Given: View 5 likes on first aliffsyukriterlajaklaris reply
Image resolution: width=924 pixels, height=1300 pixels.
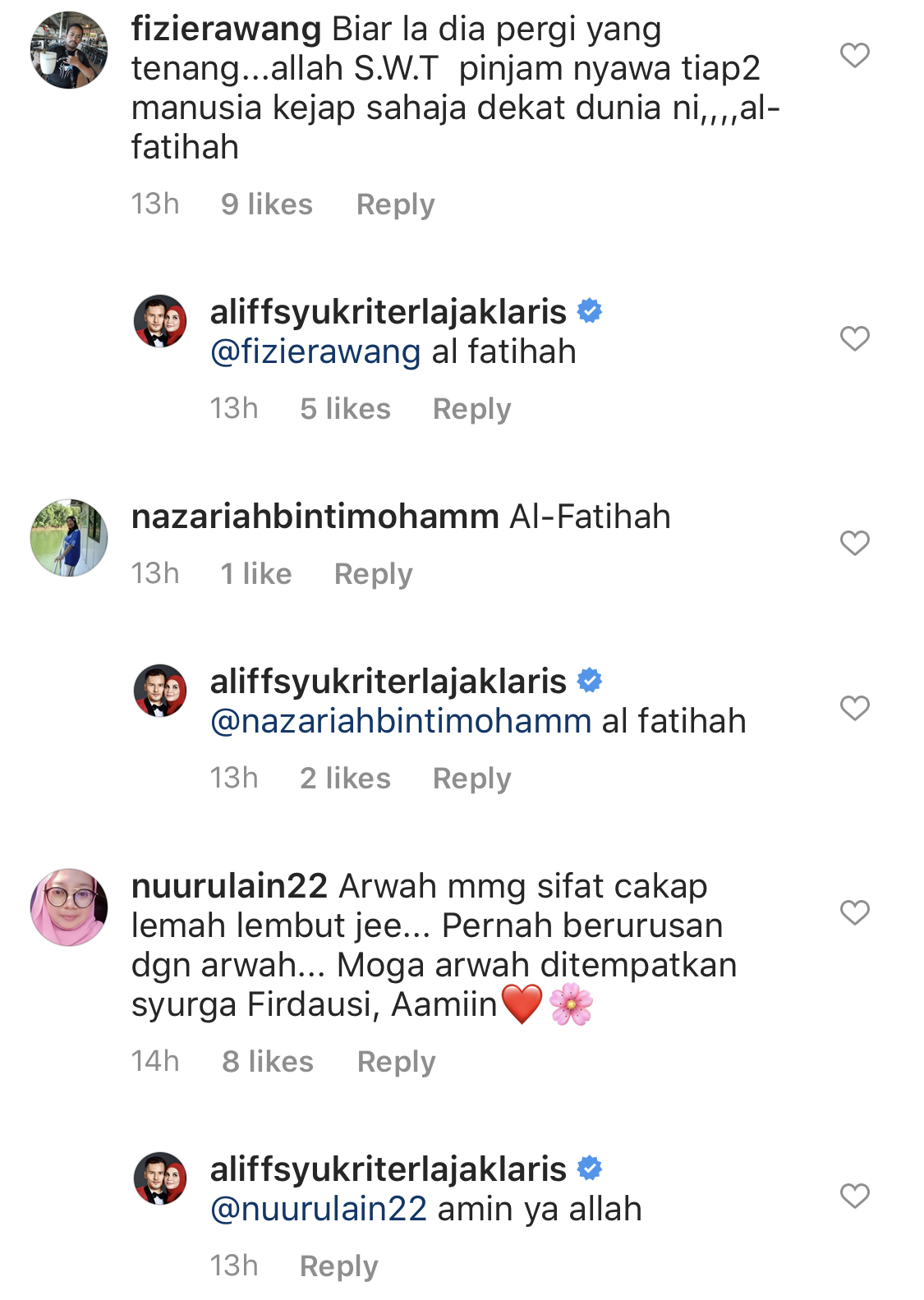Looking at the screenshot, I should pos(345,409).
